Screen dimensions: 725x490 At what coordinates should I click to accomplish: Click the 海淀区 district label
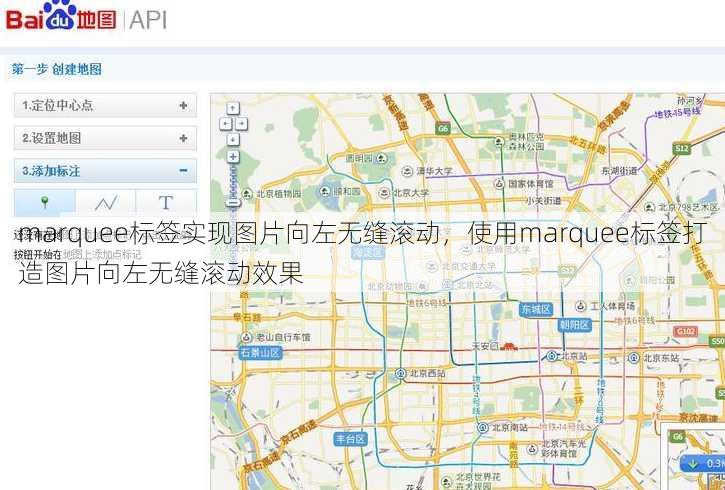click(x=368, y=252)
